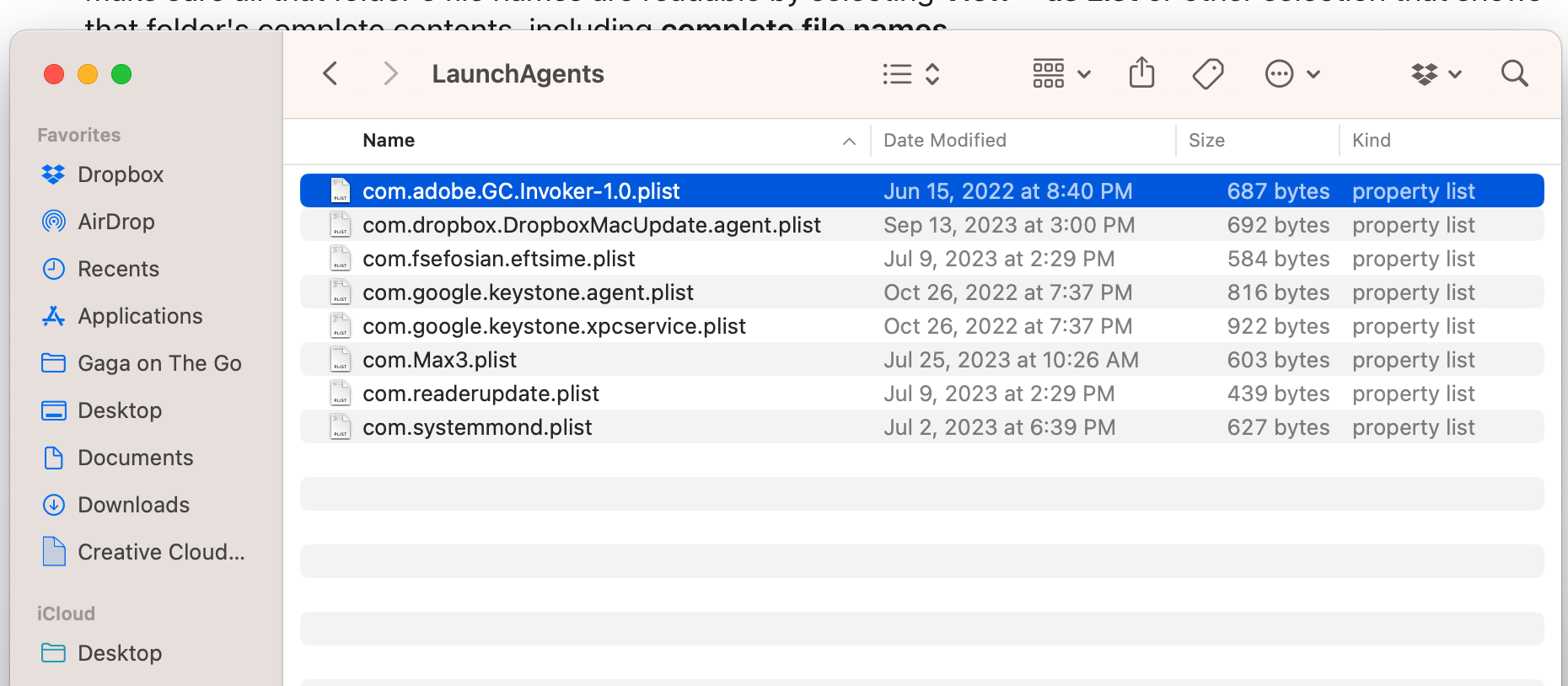Go back with the left chevron

pos(330,74)
